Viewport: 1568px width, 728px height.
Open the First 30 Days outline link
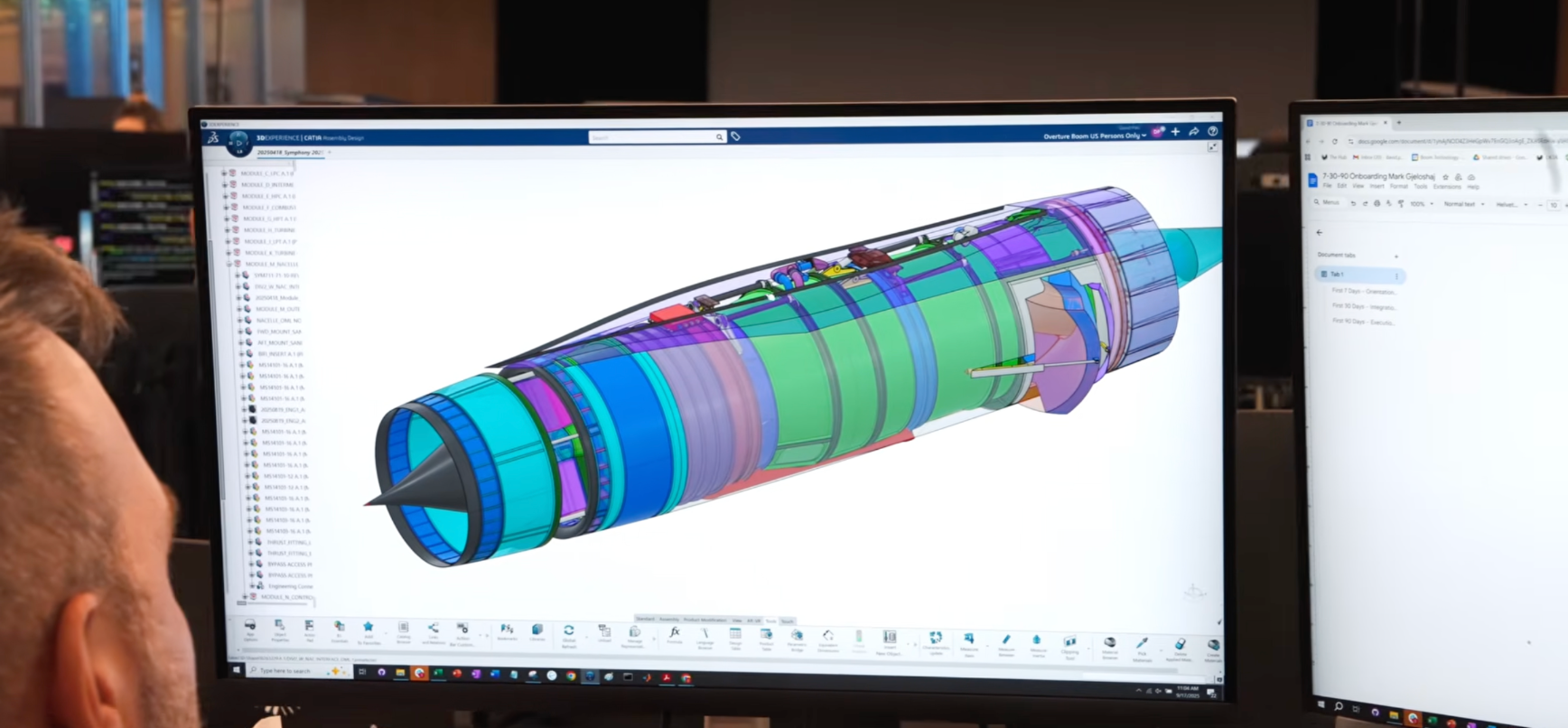[1363, 306]
